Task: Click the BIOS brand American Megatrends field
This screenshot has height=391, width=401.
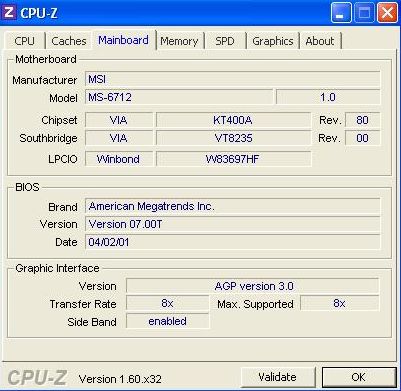Action: 233,206
